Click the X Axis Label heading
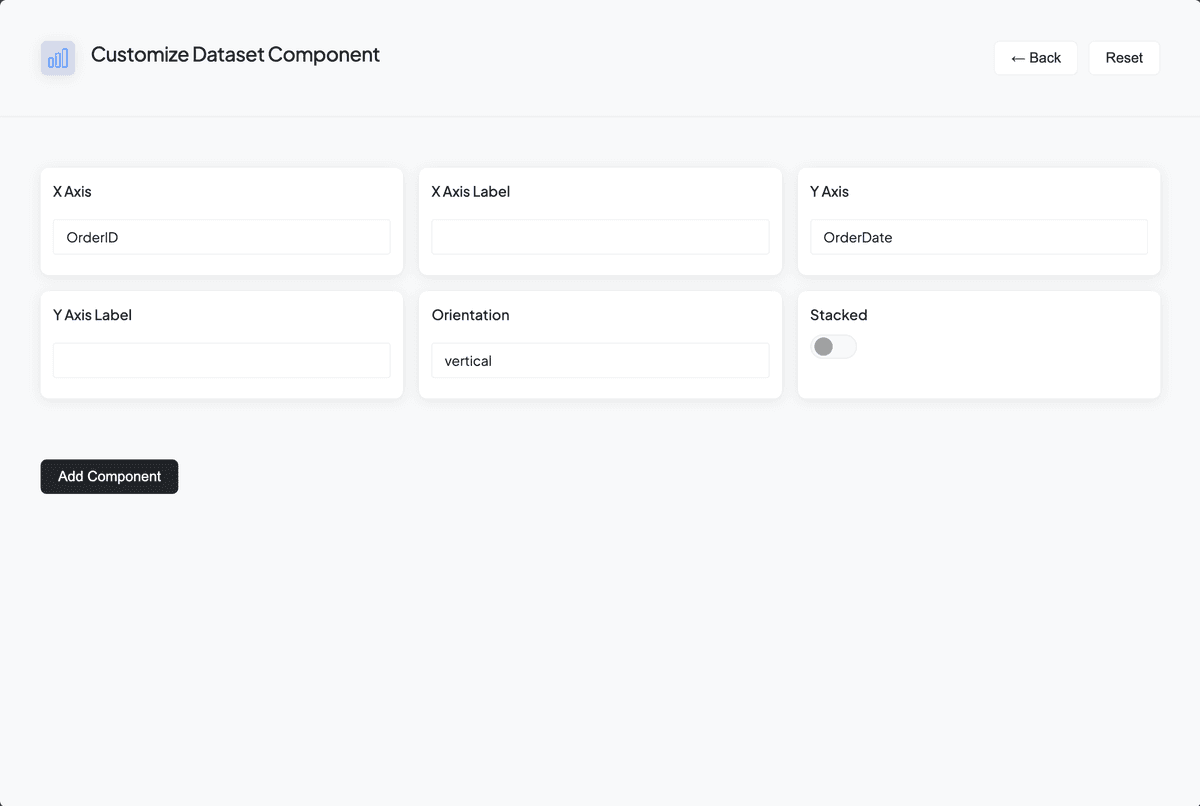This screenshot has height=806, width=1200. point(470,191)
